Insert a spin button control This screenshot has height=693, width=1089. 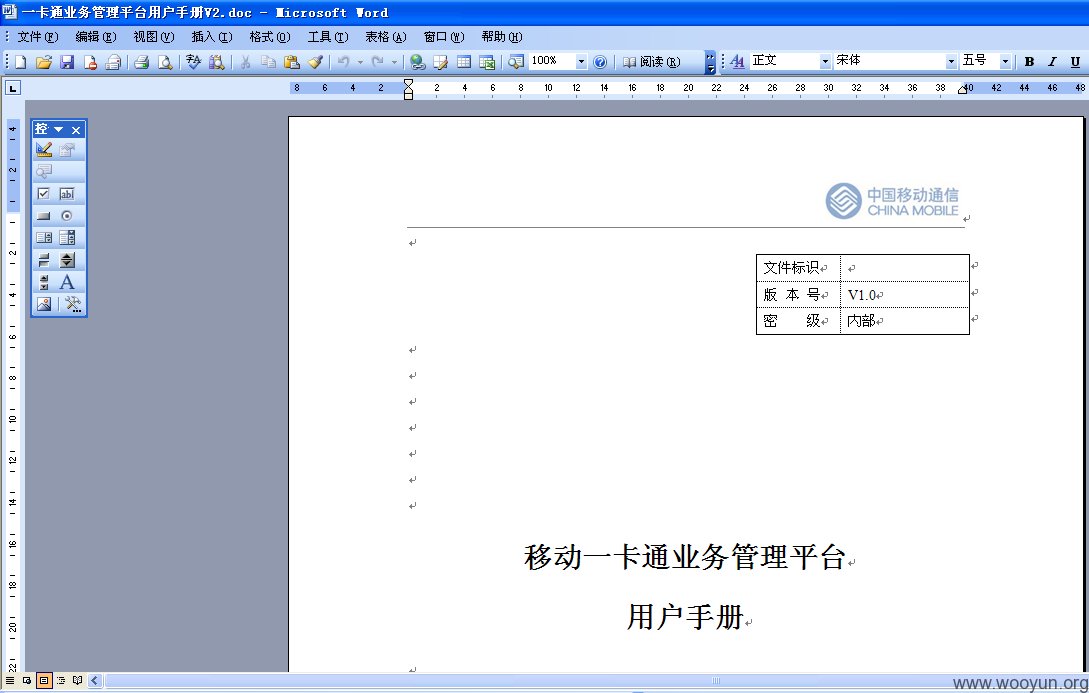coord(67,260)
